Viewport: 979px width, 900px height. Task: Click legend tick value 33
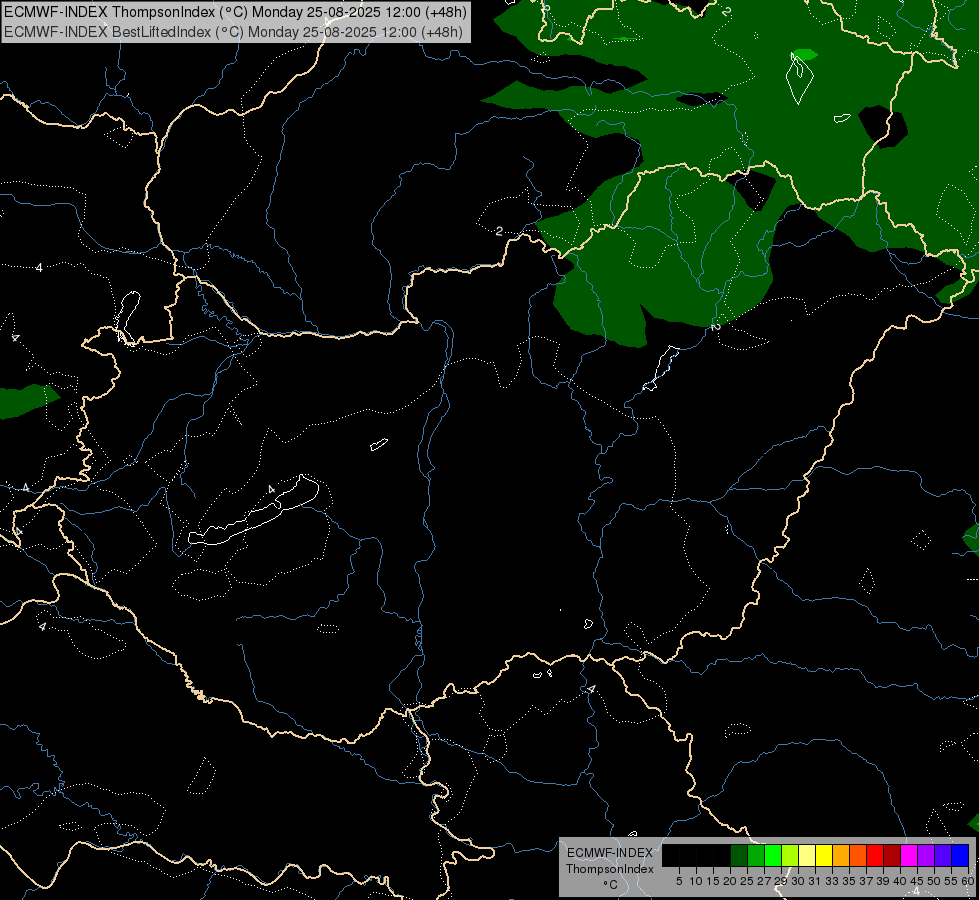coord(832,881)
